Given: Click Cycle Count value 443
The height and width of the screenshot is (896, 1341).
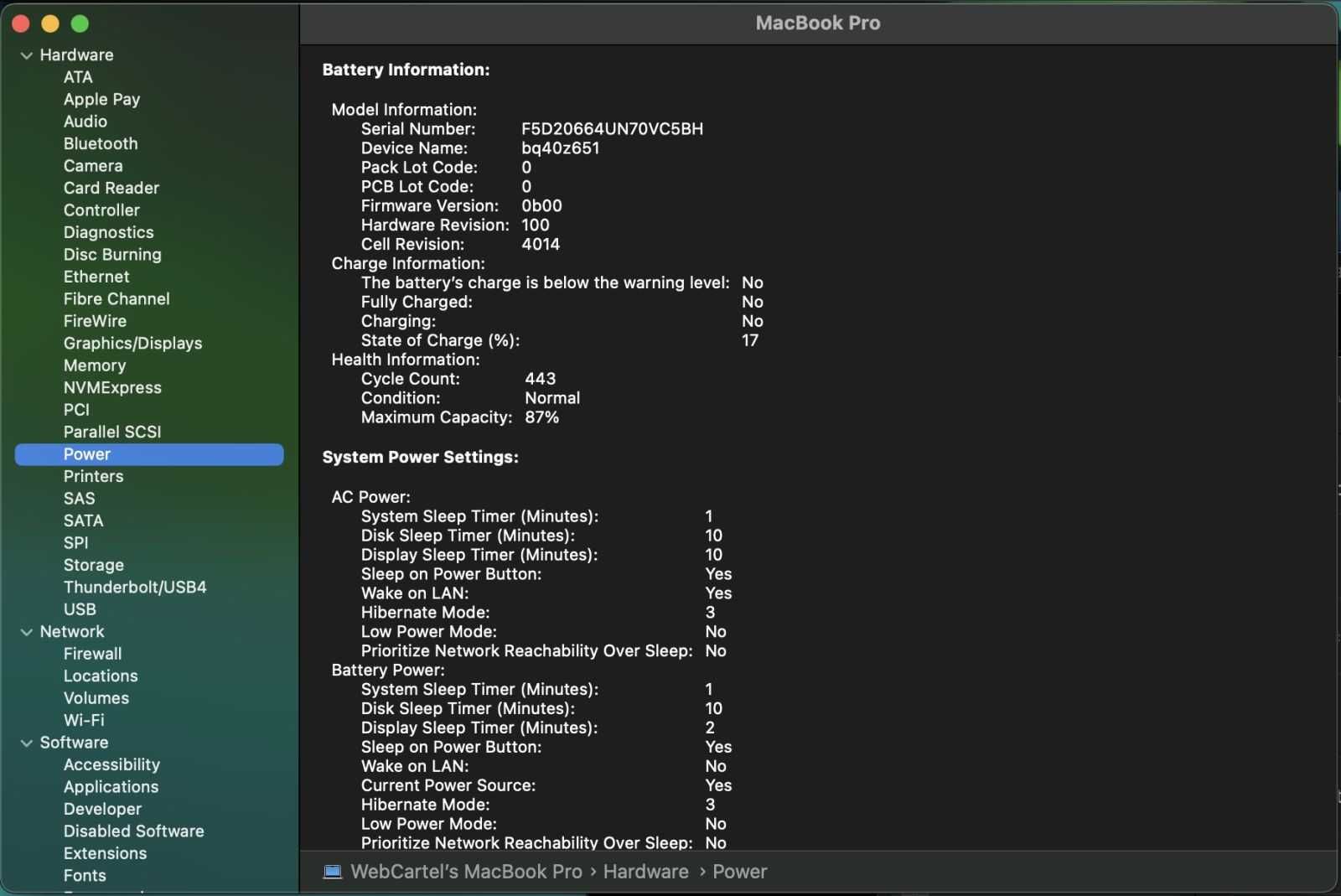Looking at the screenshot, I should 540,379.
